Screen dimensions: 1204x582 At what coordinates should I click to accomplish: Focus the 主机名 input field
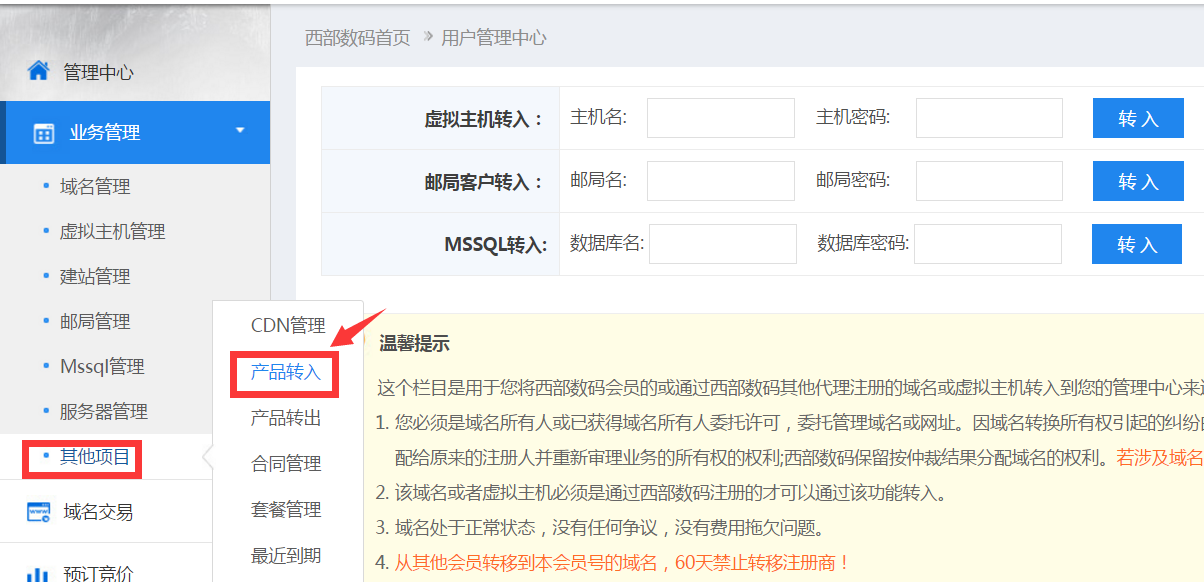[720, 118]
